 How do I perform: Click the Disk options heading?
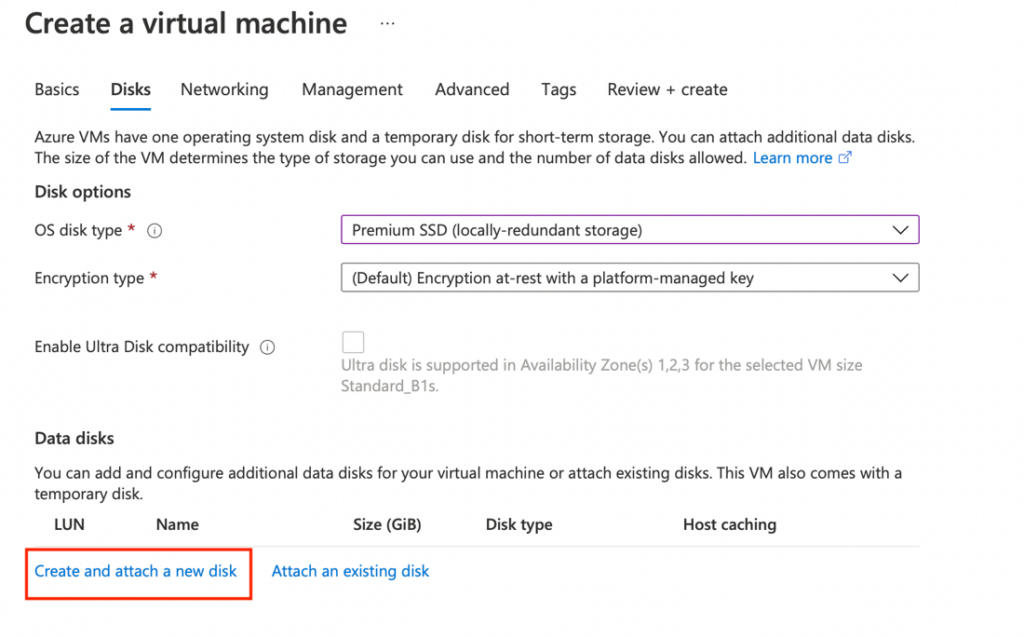click(x=82, y=192)
